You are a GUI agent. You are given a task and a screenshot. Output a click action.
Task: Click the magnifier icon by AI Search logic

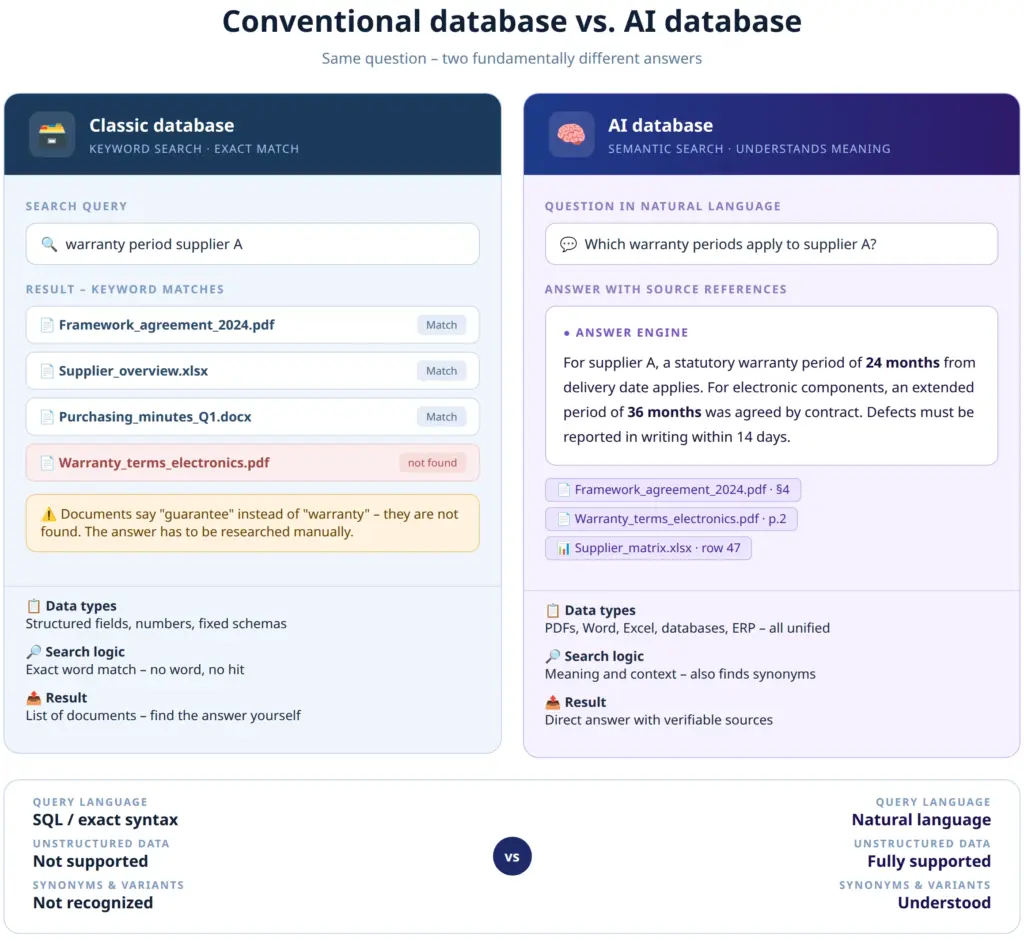coord(553,657)
